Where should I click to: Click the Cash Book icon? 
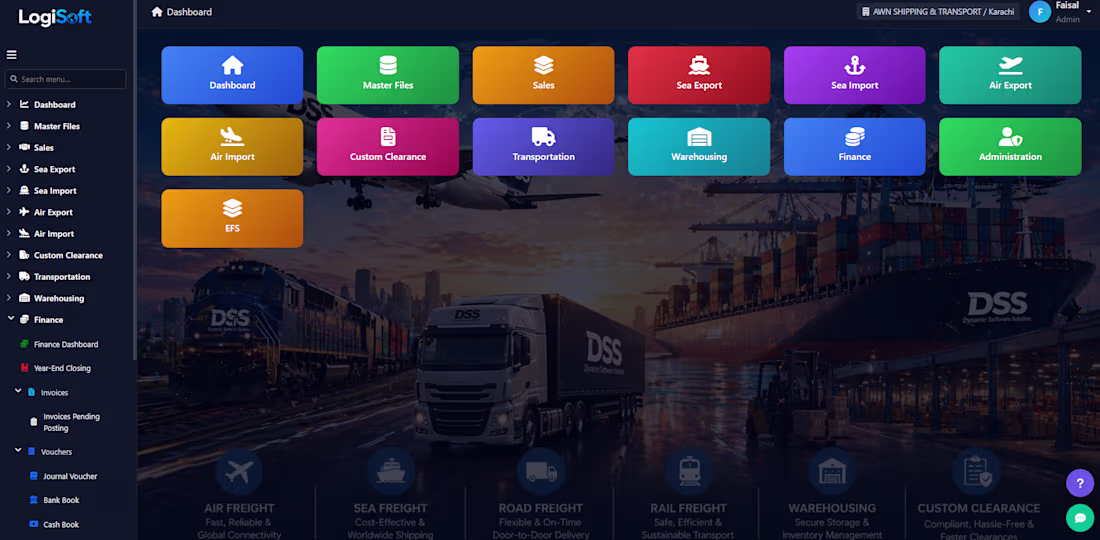coord(33,525)
